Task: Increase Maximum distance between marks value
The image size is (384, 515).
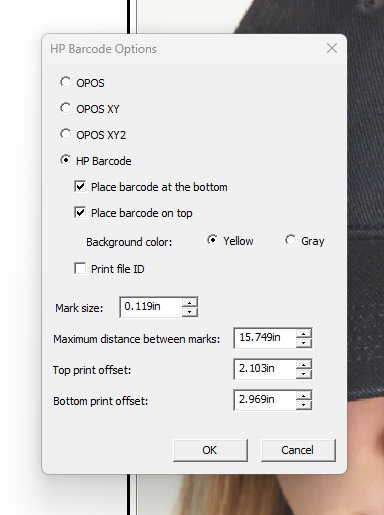Action: [304, 334]
